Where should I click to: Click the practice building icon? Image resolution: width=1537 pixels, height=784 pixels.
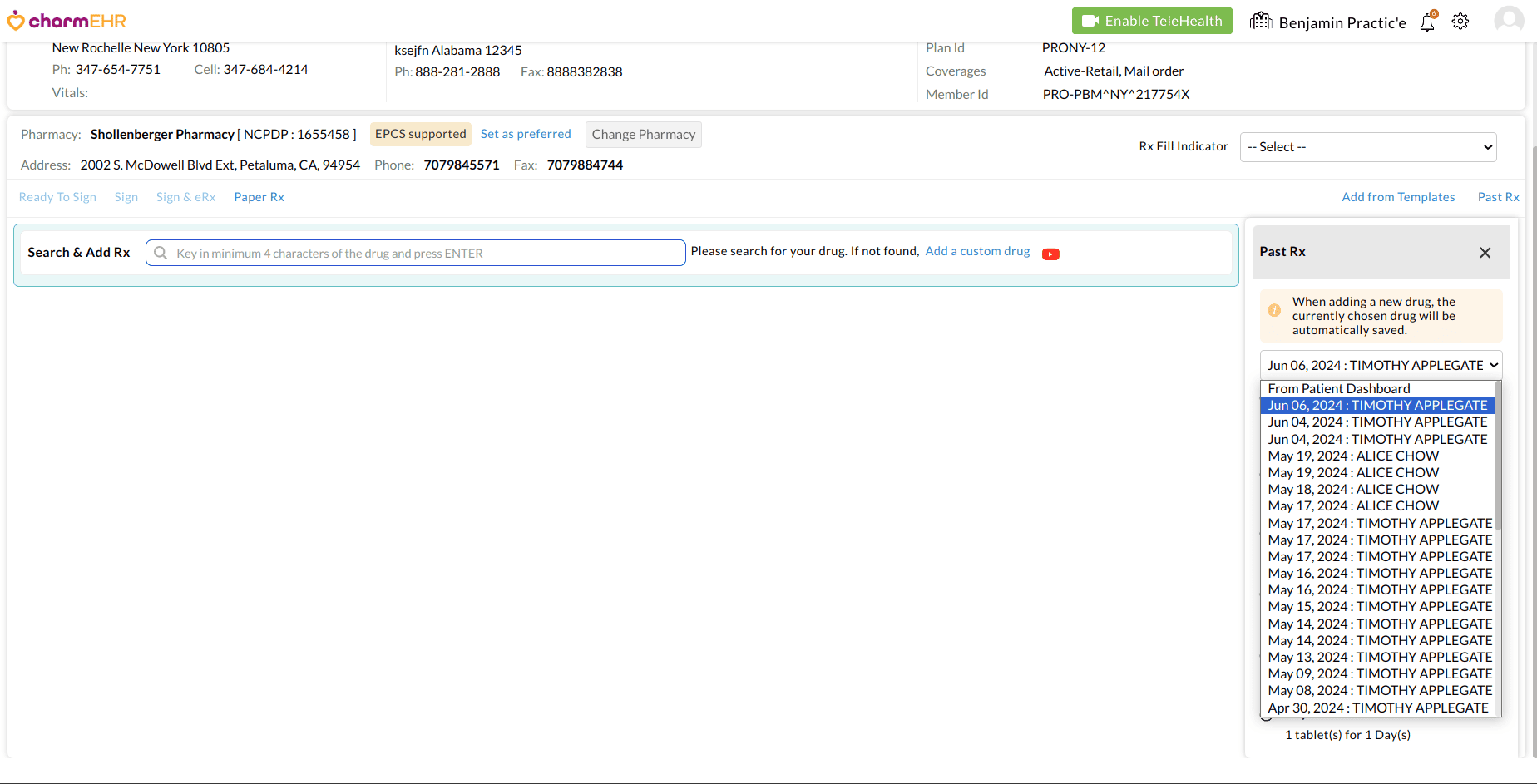pyautogui.click(x=1261, y=22)
